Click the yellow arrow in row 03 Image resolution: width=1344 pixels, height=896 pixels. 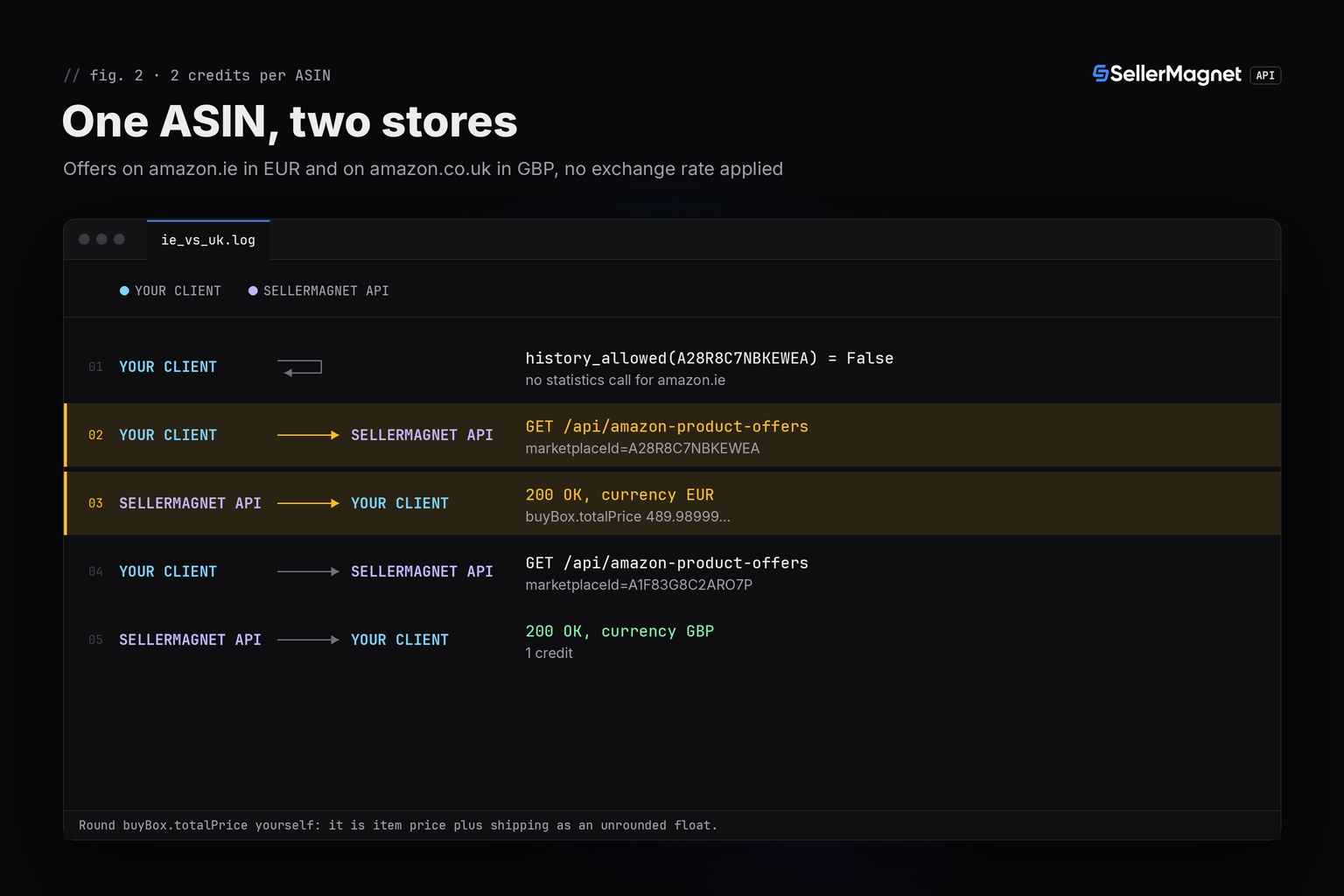click(x=308, y=503)
